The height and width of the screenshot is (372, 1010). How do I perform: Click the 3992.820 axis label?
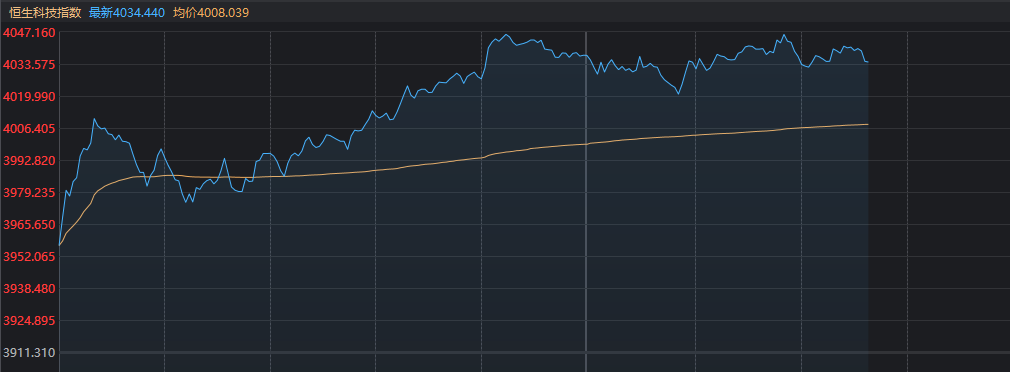click(29, 160)
